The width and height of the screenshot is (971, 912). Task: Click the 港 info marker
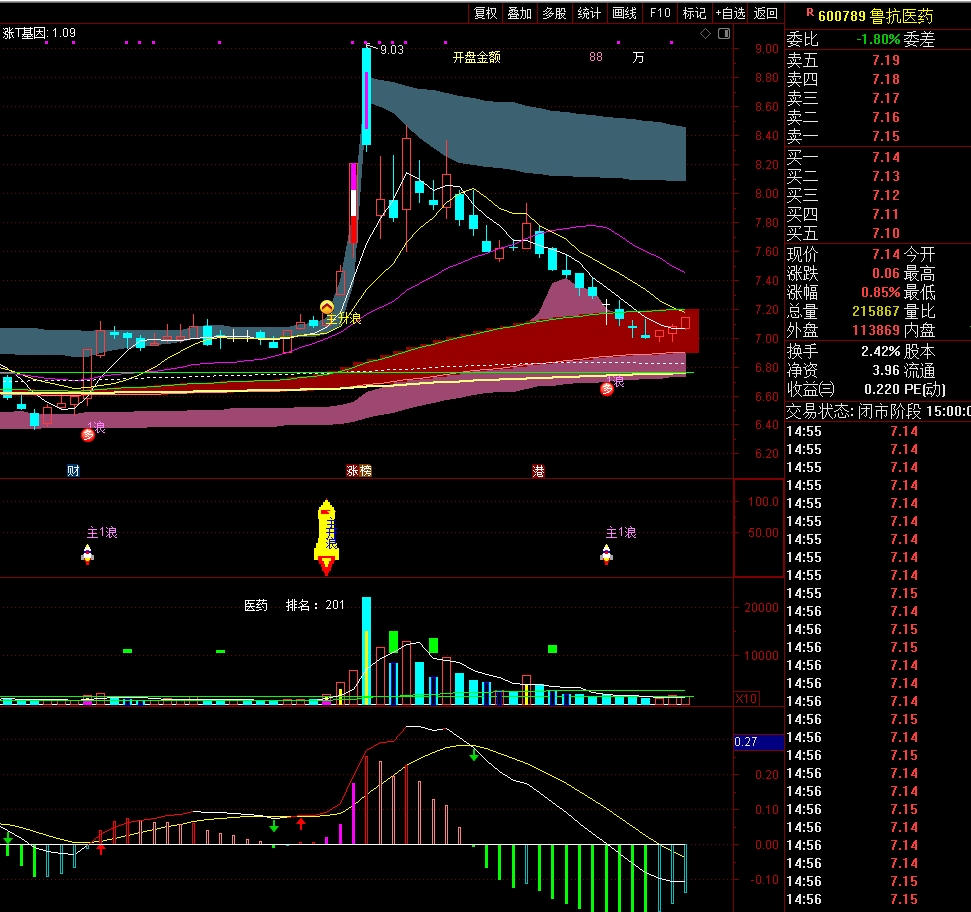[x=538, y=471]
